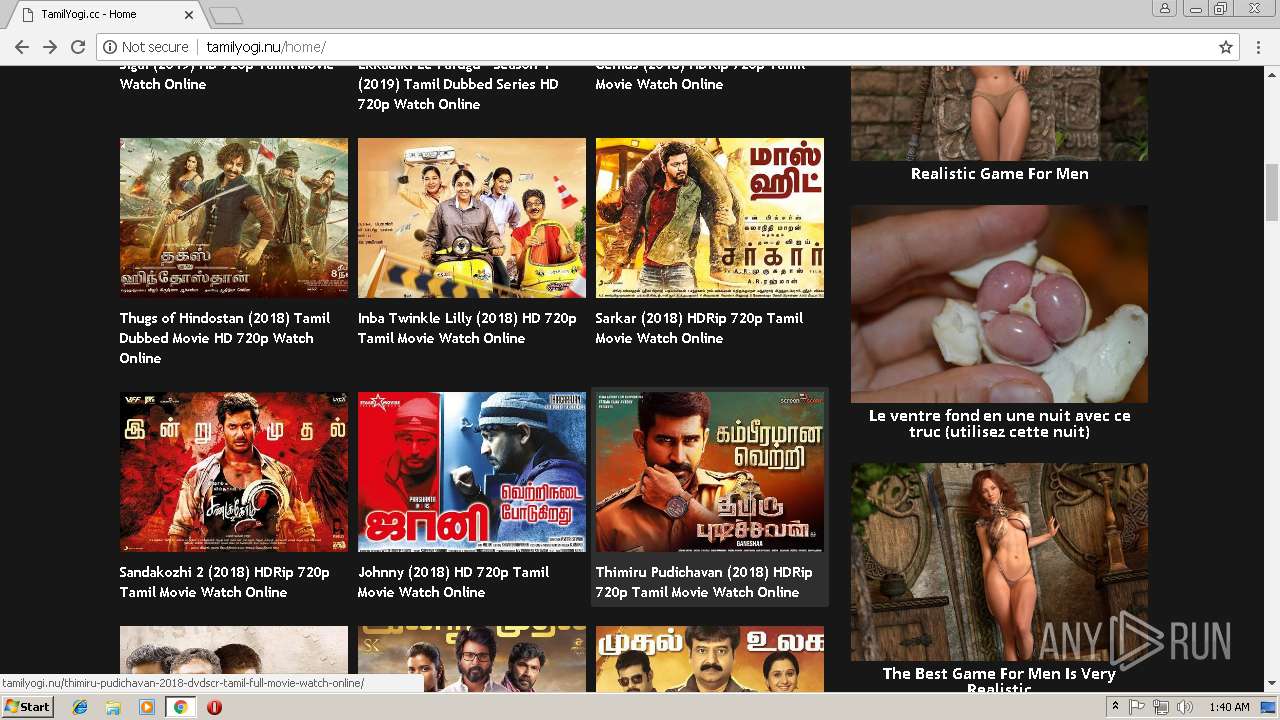
Task: Click the address bar URL
Action: coord(266,47)
